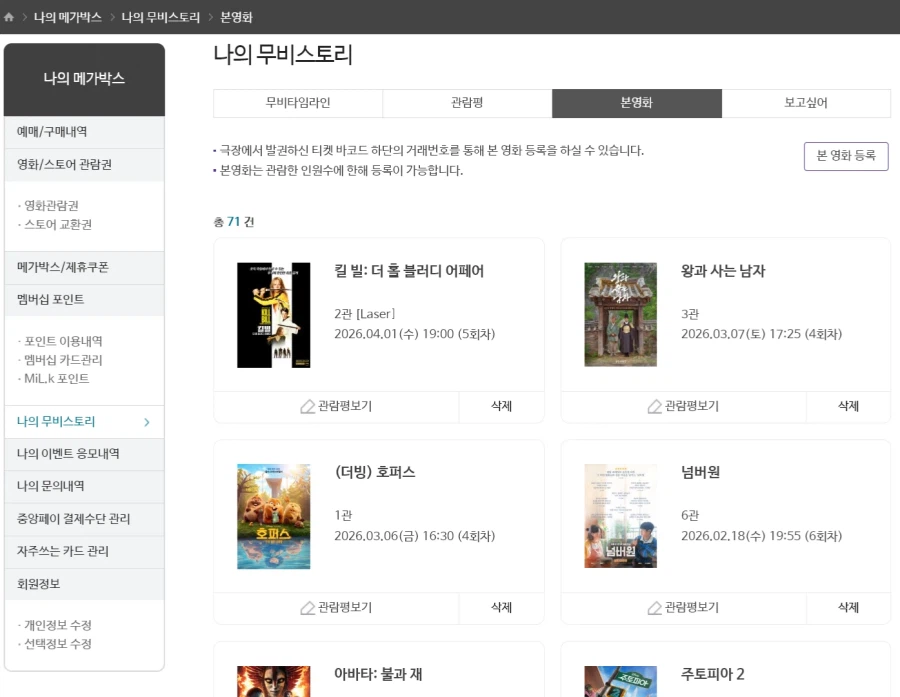The image size is (900, 697).
Task: Click the 호퍼스 movie poster thumbnail
Action: [x=273, y=515]
